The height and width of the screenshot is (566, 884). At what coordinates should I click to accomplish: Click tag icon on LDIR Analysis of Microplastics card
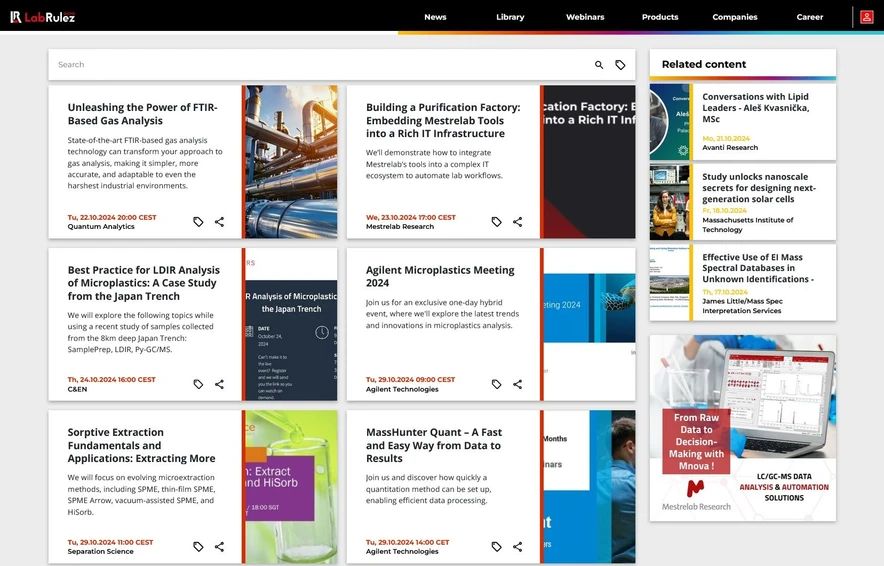pos(198,384)
